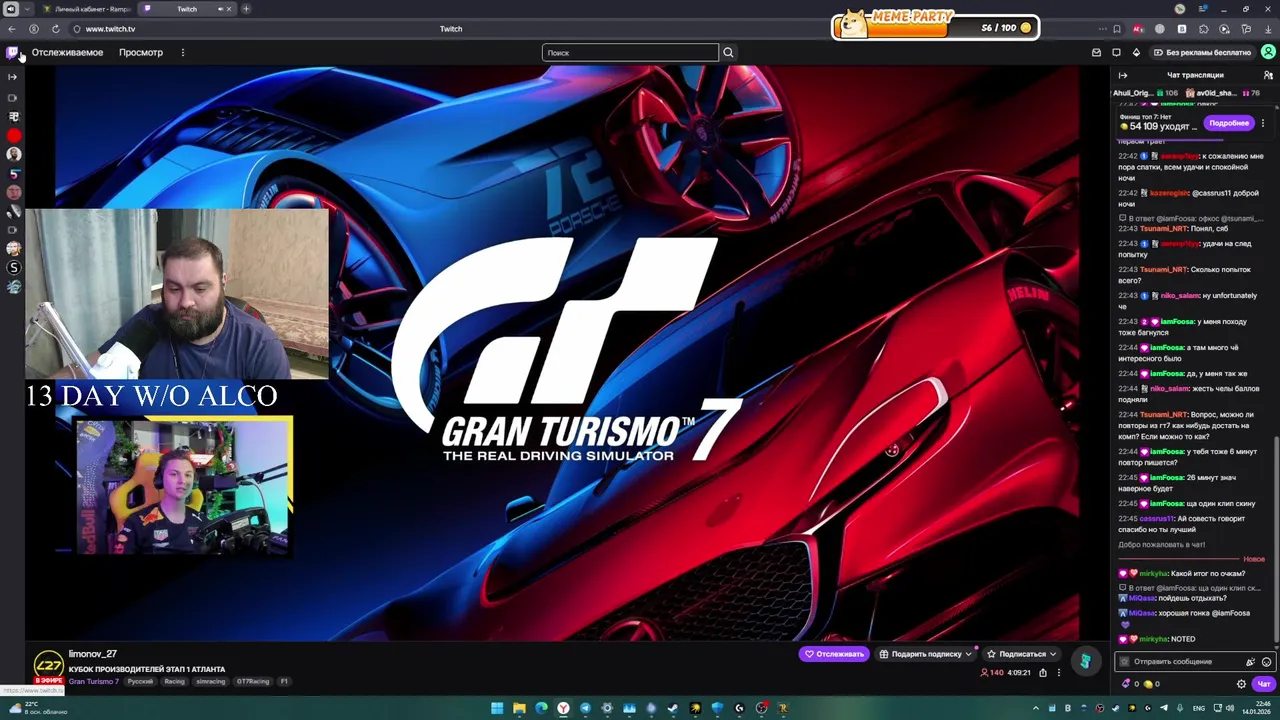
Task: Open File Explorer on the taskbar
Action: 519,708
